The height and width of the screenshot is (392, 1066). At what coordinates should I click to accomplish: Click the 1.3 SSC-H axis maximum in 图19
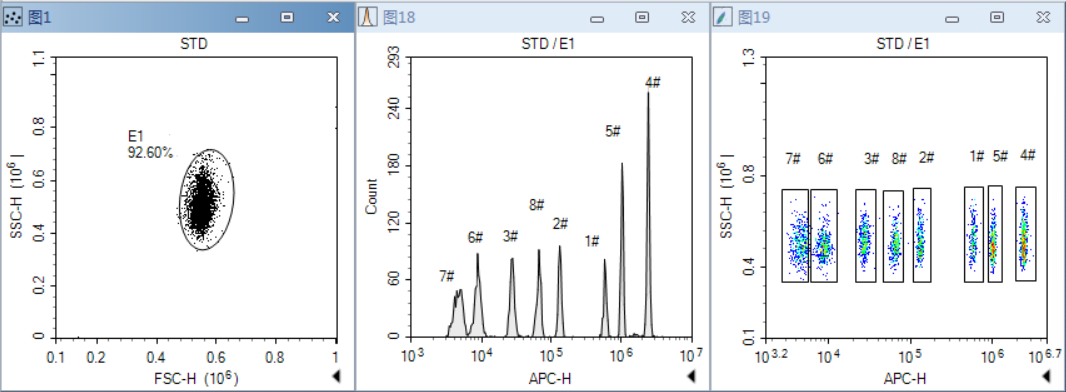(x=749, y=58)
